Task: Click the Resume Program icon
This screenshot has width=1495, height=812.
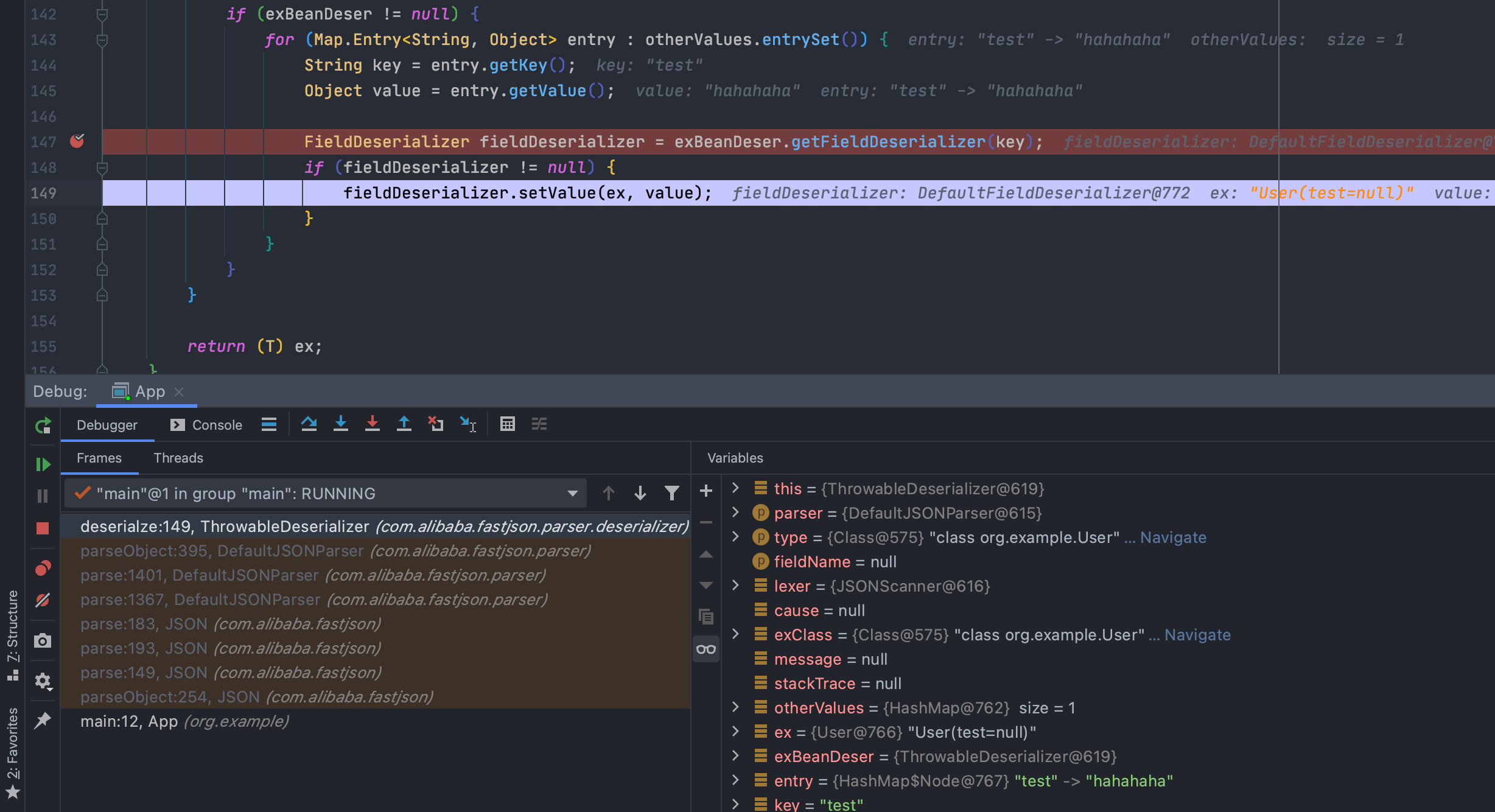Action: click(x=43, y=465)
